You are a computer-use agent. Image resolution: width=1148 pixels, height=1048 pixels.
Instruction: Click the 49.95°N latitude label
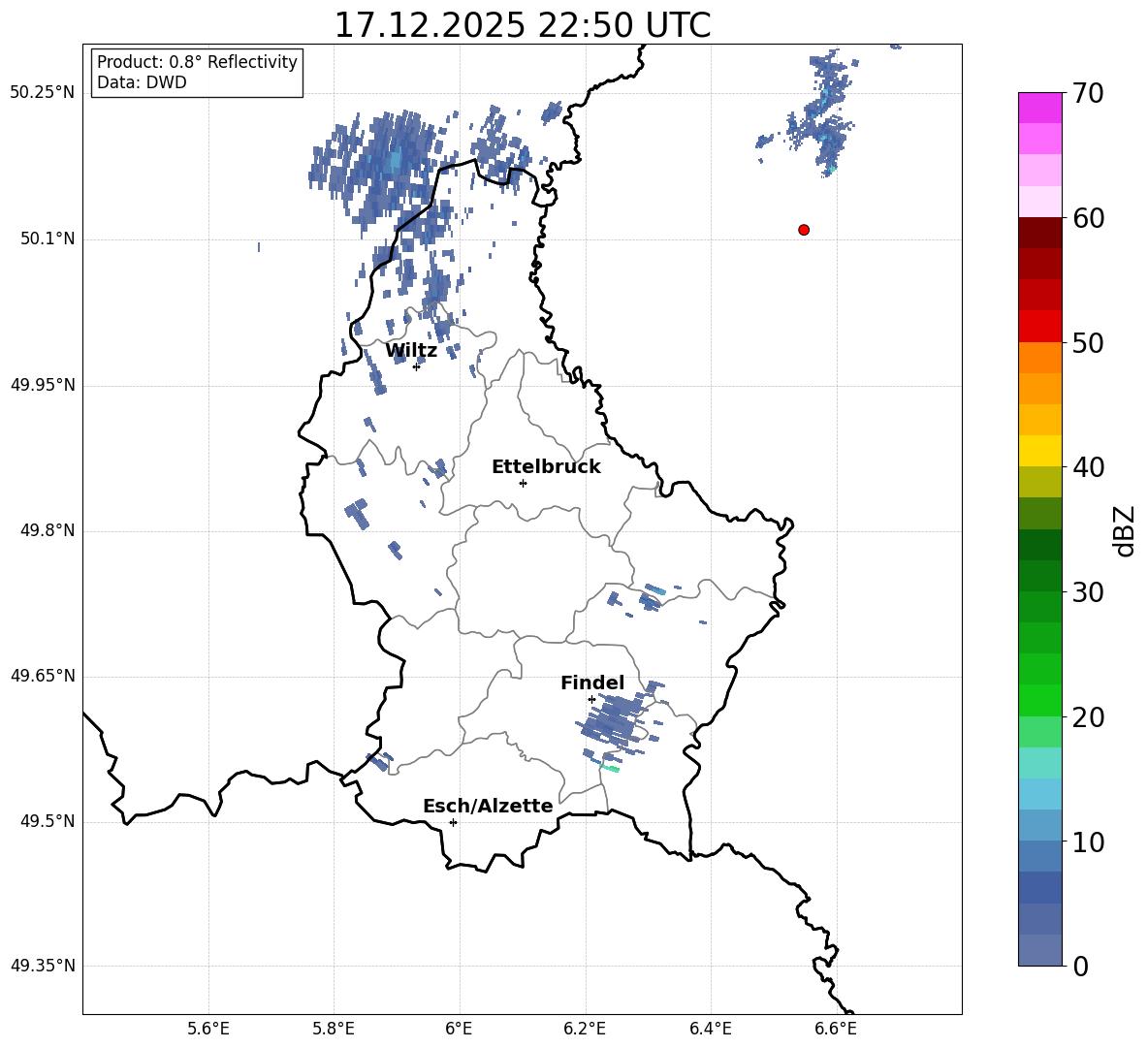coord(43,385)
